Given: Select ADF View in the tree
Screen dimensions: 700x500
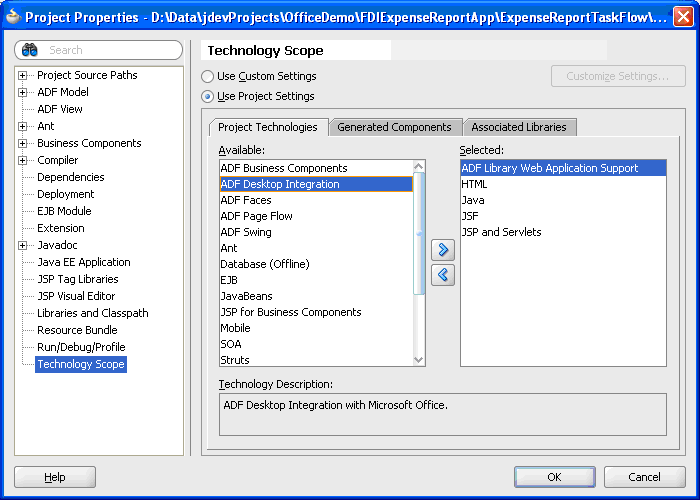Looking at the screenshot, I should (x=60, y=109).
